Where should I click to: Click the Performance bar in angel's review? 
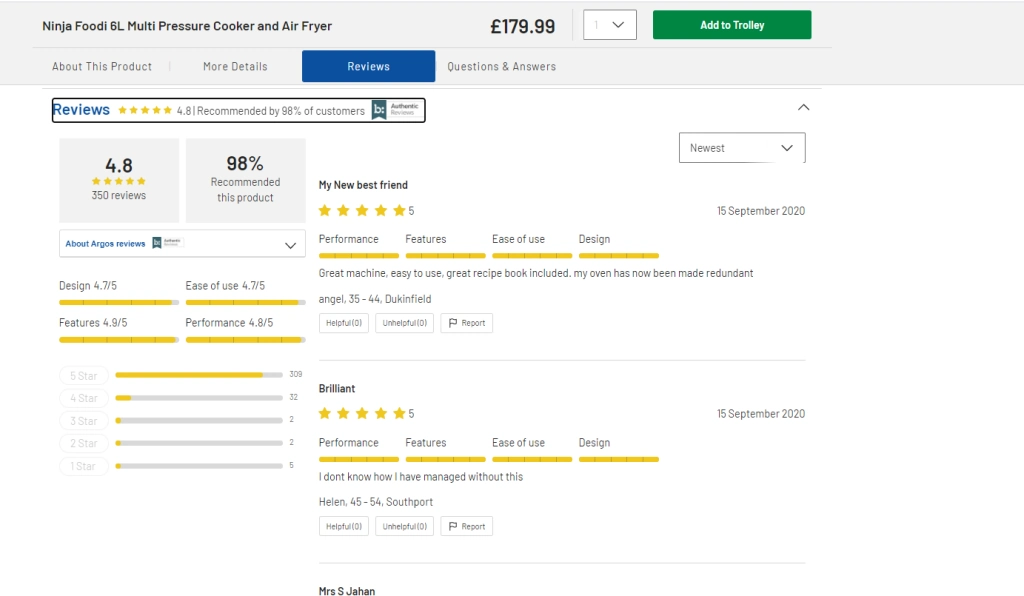tap(359, 255)
